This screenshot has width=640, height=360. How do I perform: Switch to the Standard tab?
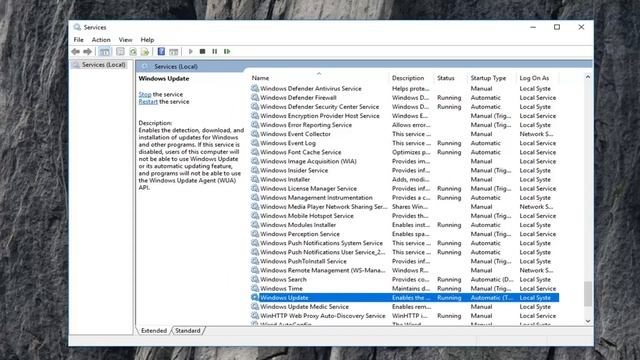click(x=188, y=331)
